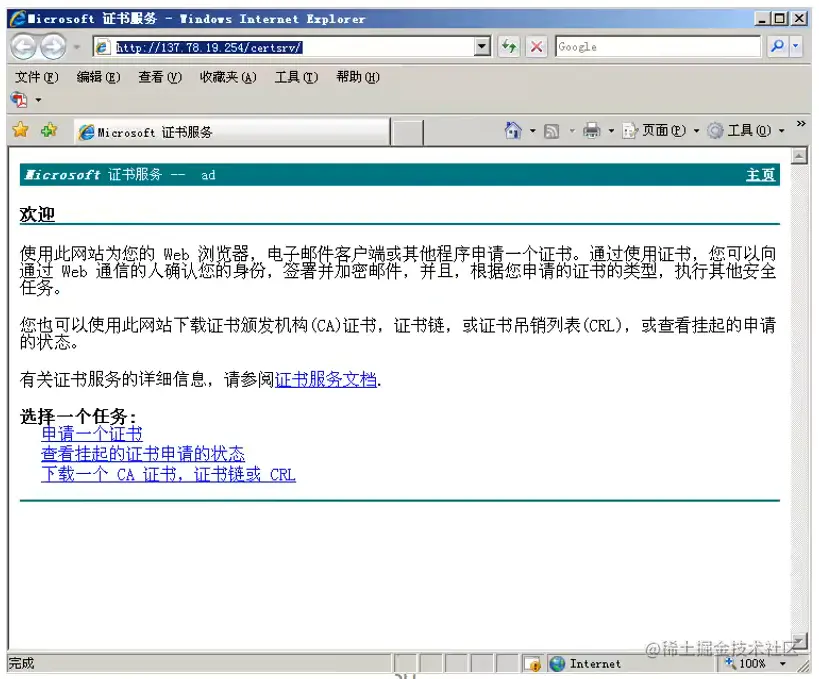The image size is (819, 679).
Task: Click the Internet zone globe icon
Action: pyautogui.click(x=558, y=664)
